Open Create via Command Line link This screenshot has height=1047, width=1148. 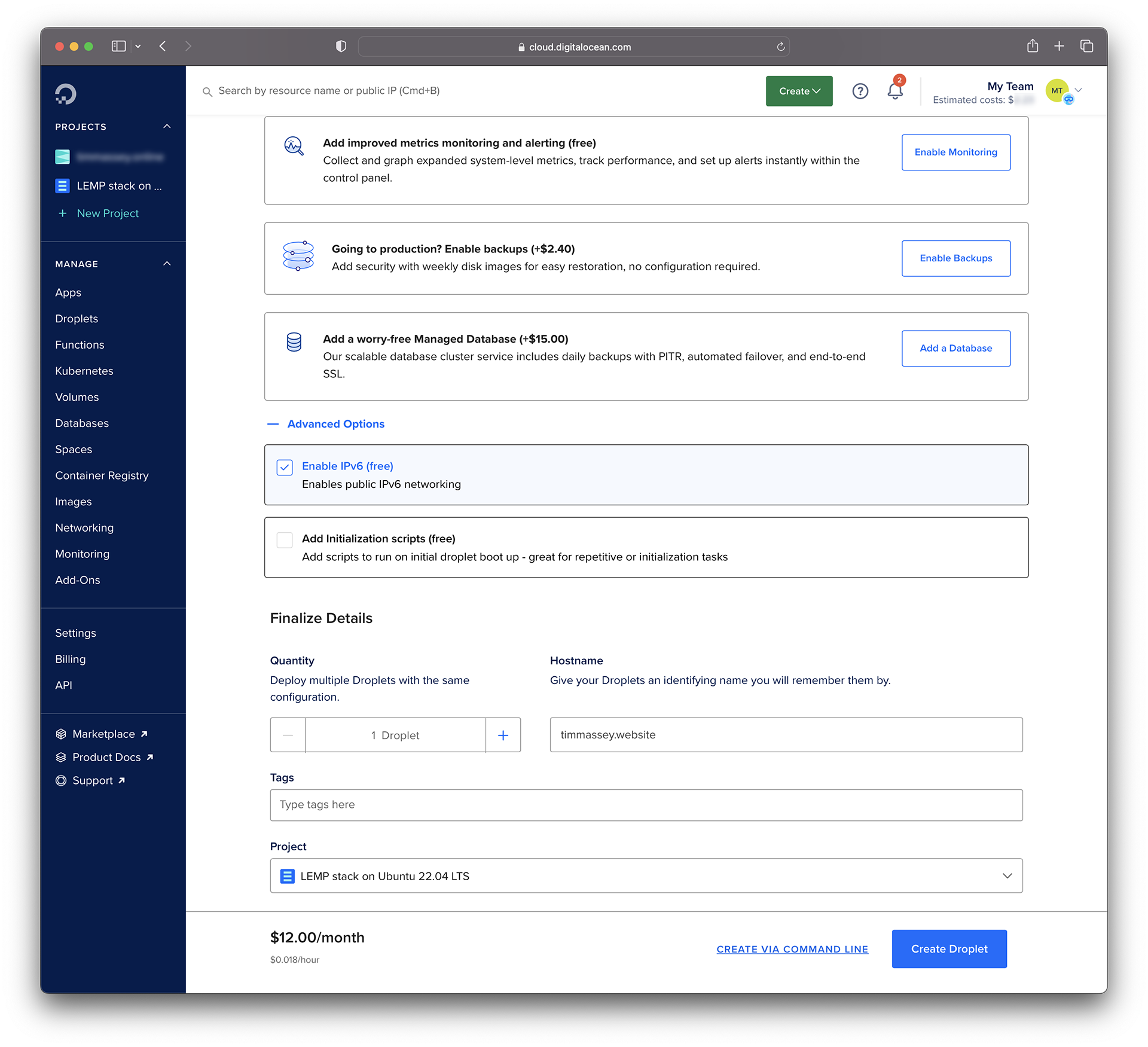(x=792, y=950)
